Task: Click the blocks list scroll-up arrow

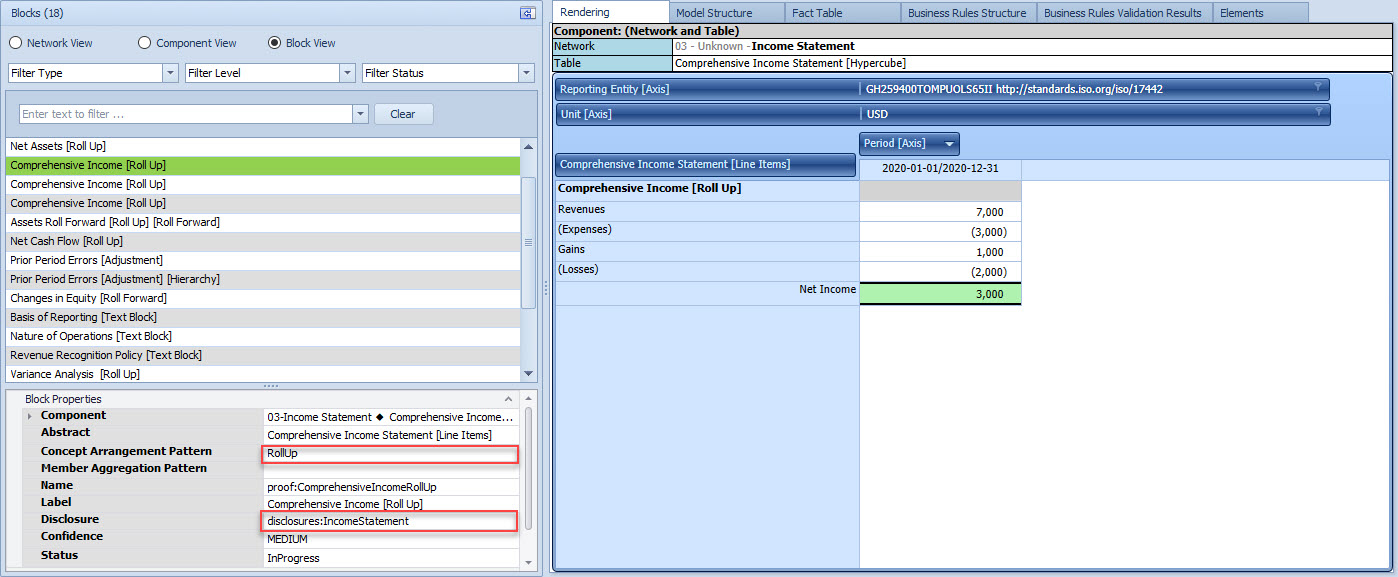Action: [x=529, y=146]
